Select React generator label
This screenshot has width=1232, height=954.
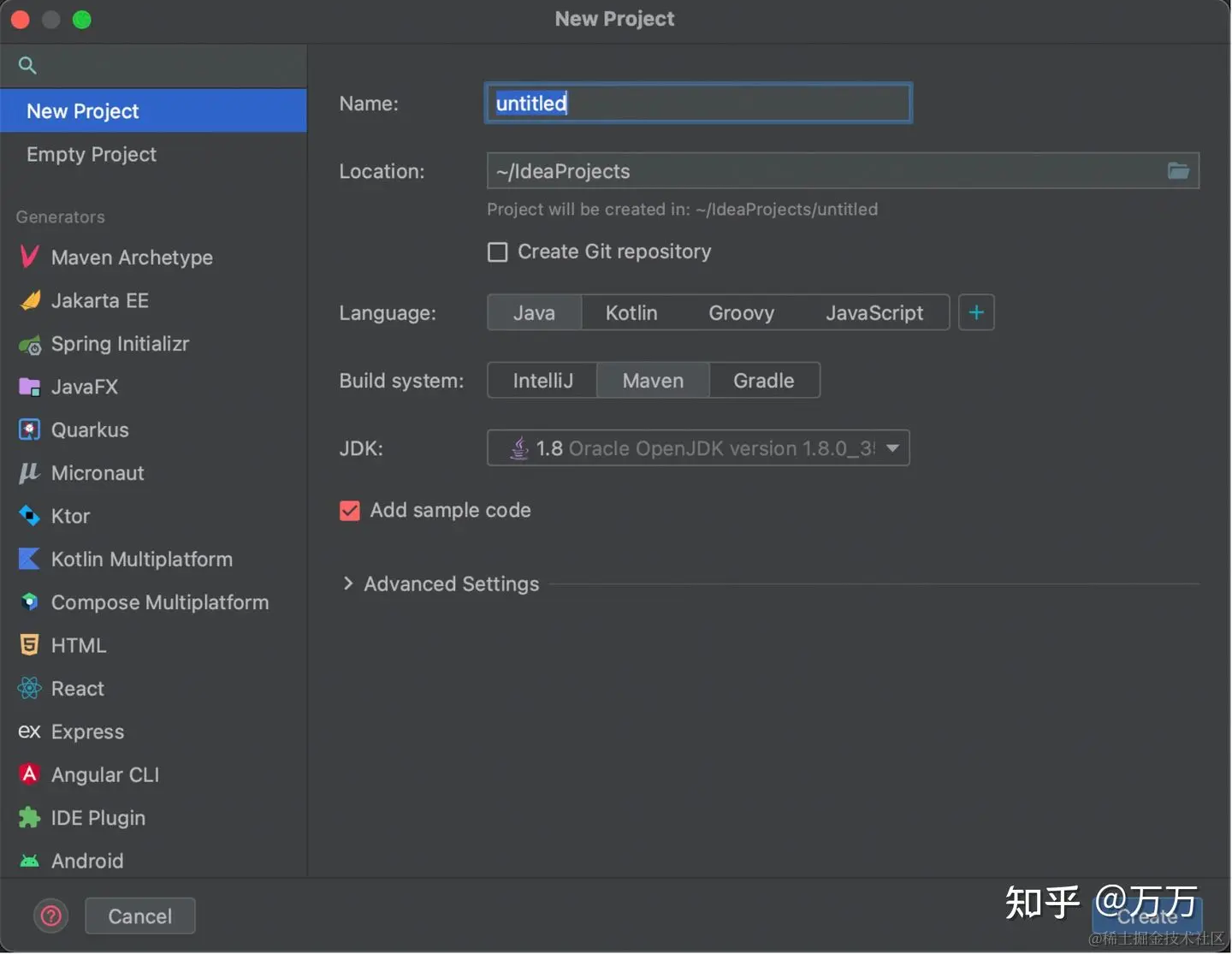click(x=78, y=689)
